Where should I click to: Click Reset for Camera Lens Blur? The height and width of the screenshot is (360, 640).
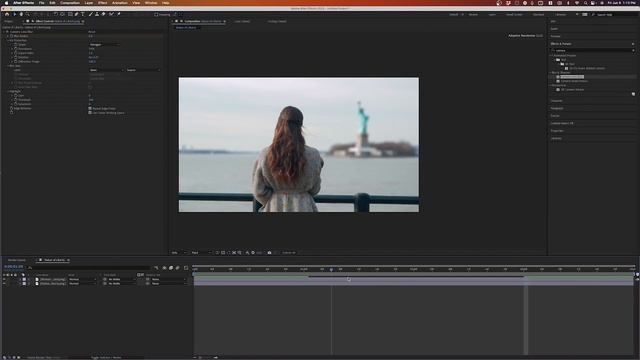[x=91, y=31]
